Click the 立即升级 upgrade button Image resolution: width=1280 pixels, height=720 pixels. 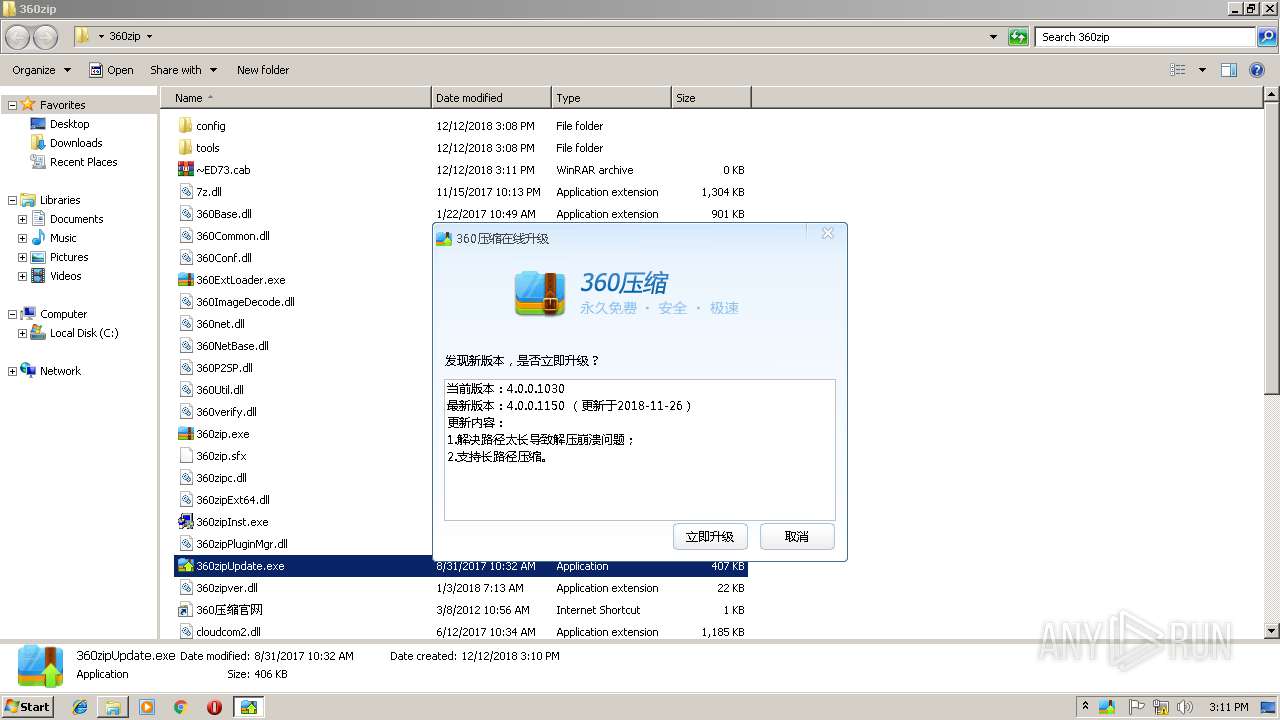(x=710, y=537)
